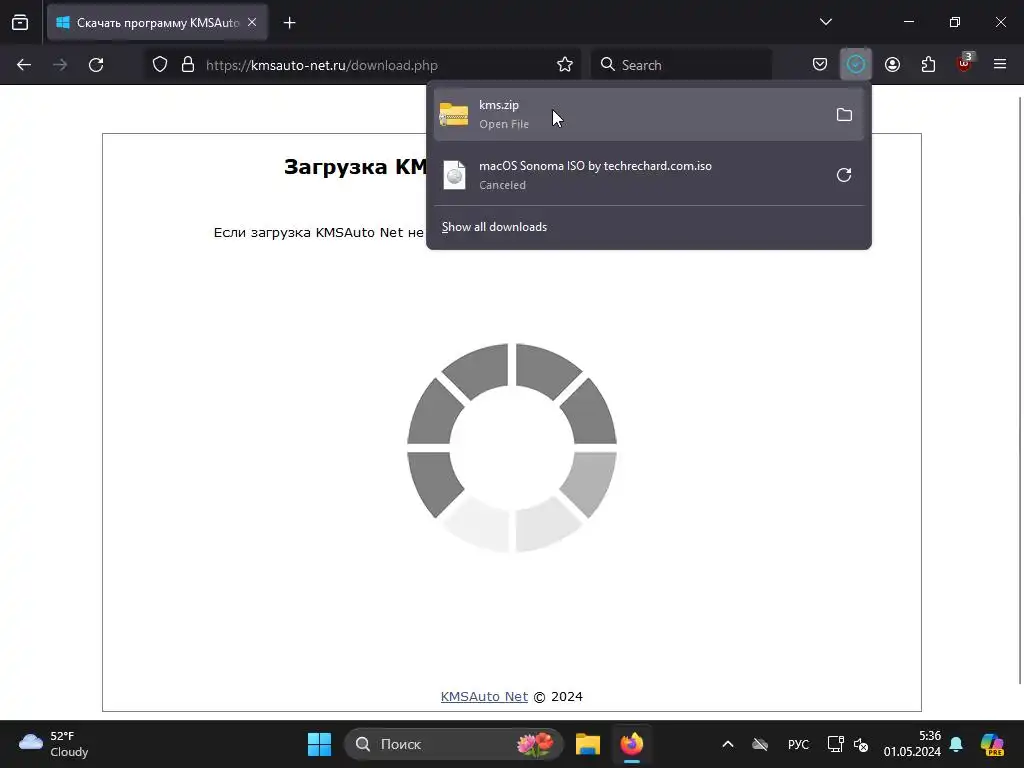Screen dimensions: 1024x768
Task: Bookmark this page with the star
Action: click(565, 65)
